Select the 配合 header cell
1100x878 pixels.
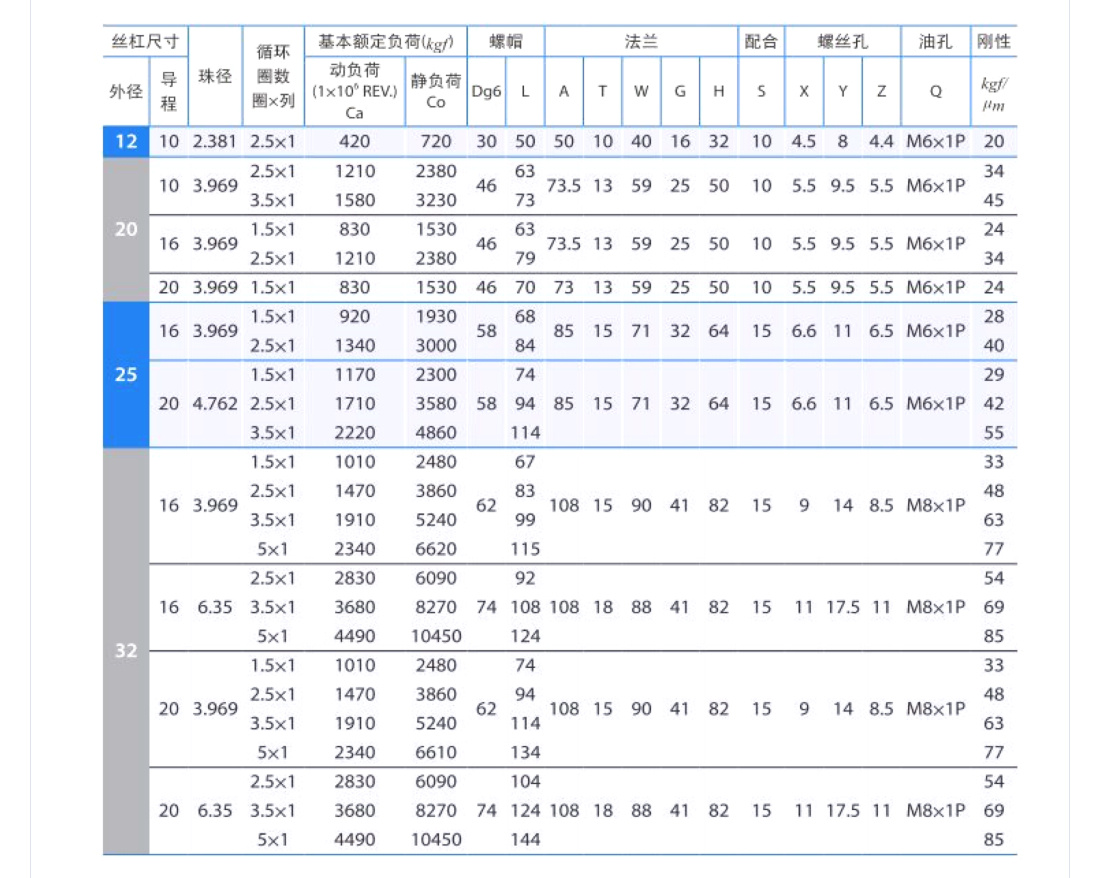tap(761, 41)
